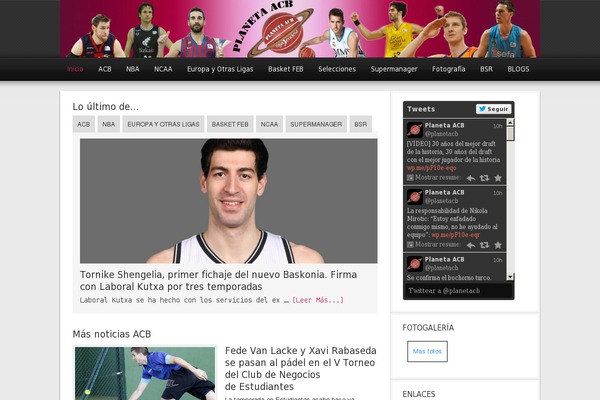The height and width of the screenshot is (400, 600).
Task: Select the BSR tab under Lo último de
Action: [360, 124]
